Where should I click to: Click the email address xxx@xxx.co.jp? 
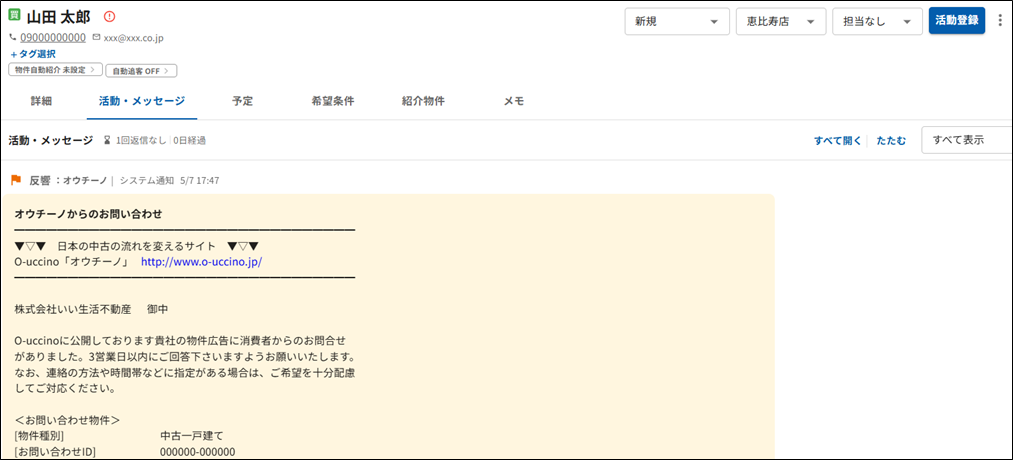click(x=134, y=38)
